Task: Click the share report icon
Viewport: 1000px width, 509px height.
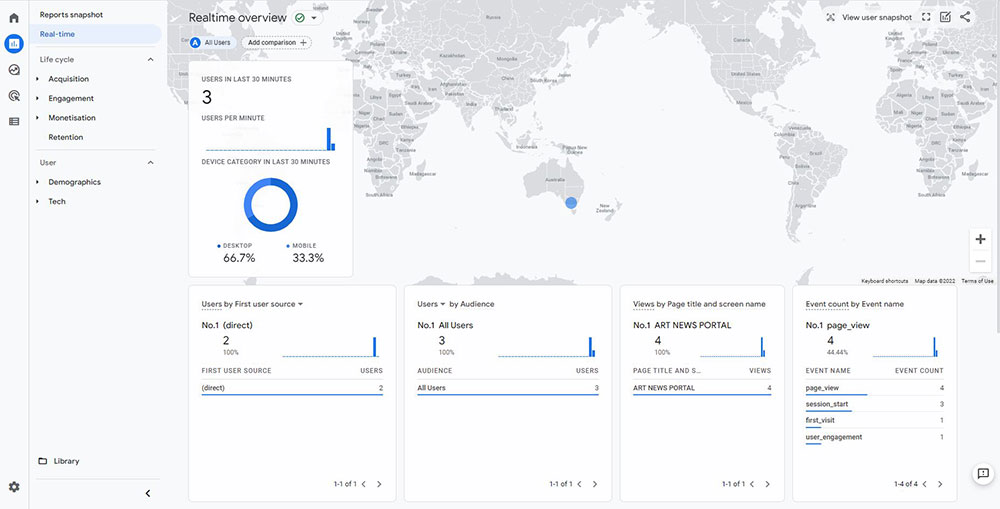Action: 965,17
